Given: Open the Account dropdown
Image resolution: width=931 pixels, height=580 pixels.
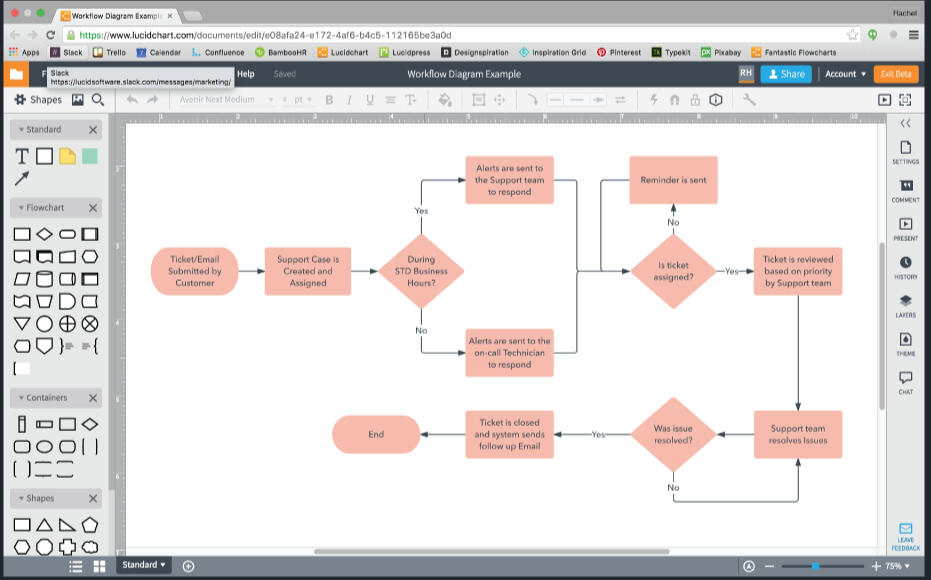Looking at the screenshot, I should (x=845, y=74).
